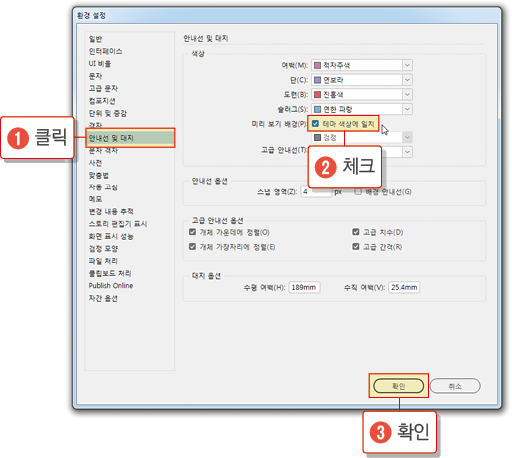Select the 안내선 및 대지 category
This screenshot has height=458, width=512.
[x=130, y=138]
